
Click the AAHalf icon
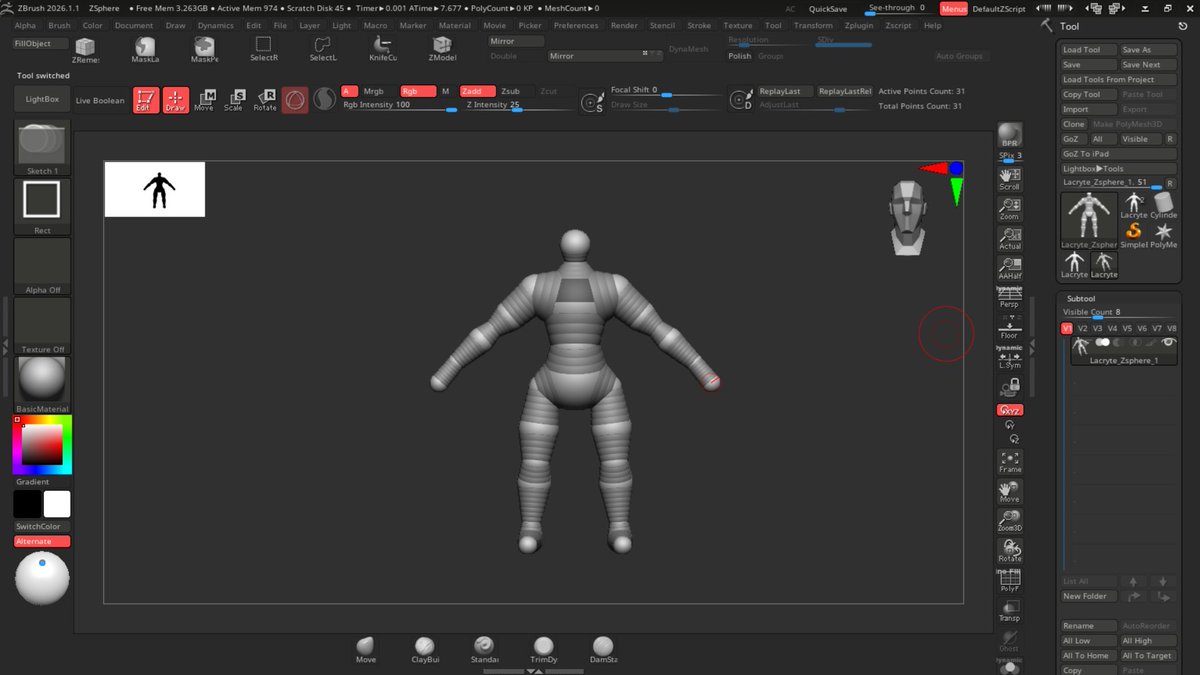(1010, 268)
